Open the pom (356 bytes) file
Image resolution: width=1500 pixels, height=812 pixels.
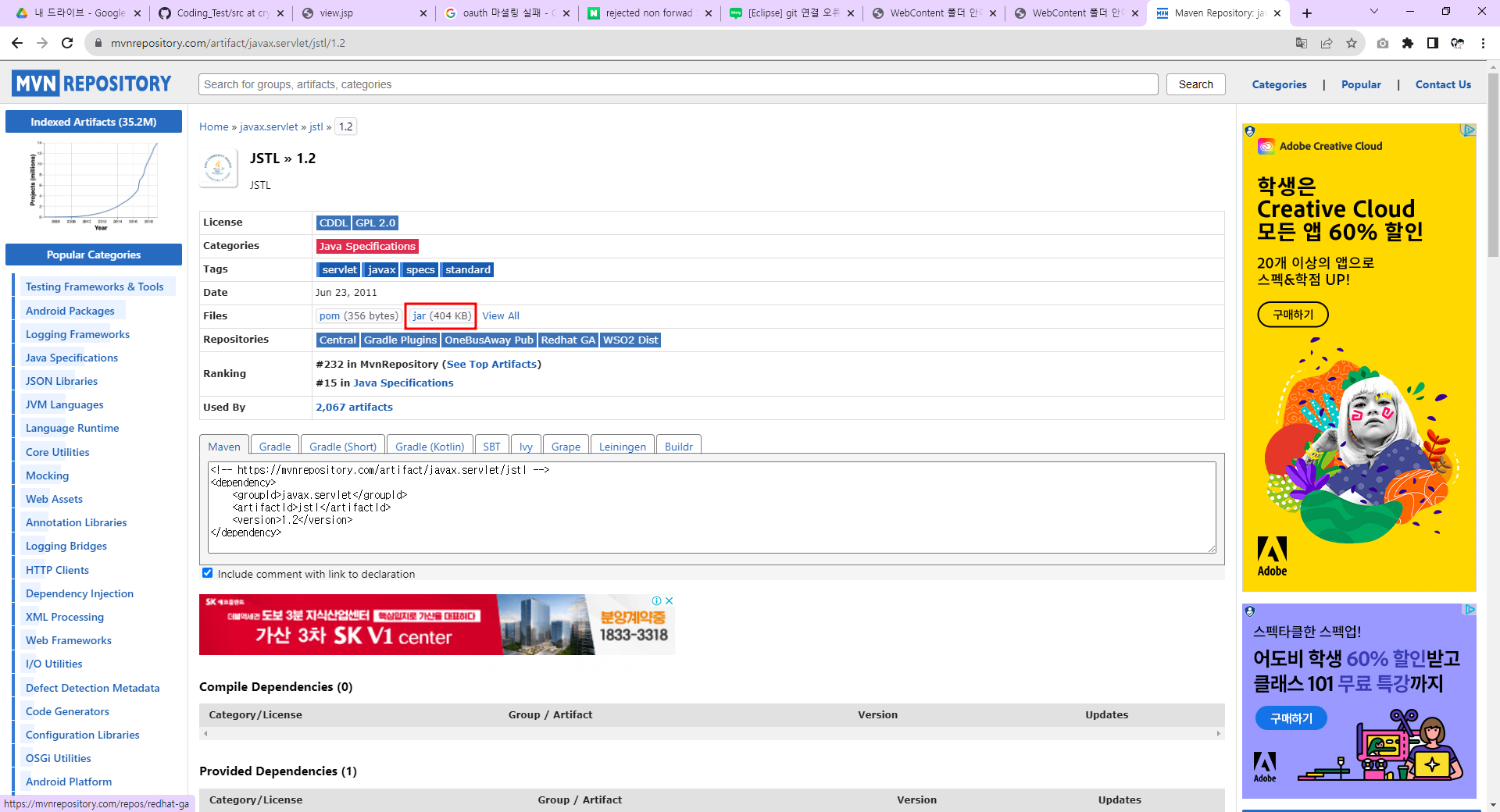coord(359,315)
